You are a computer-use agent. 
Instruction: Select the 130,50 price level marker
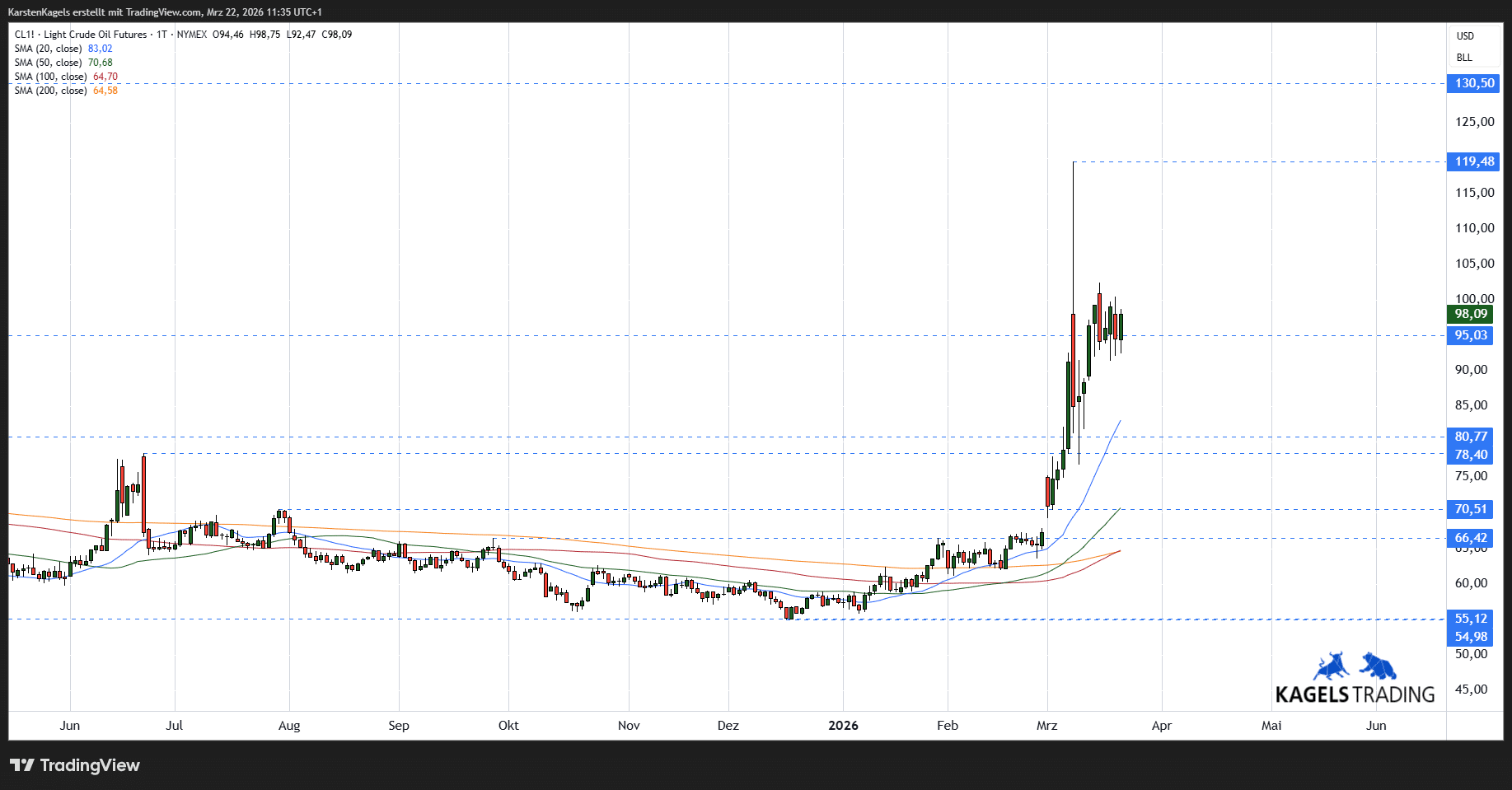click(x=1473, y=83)
